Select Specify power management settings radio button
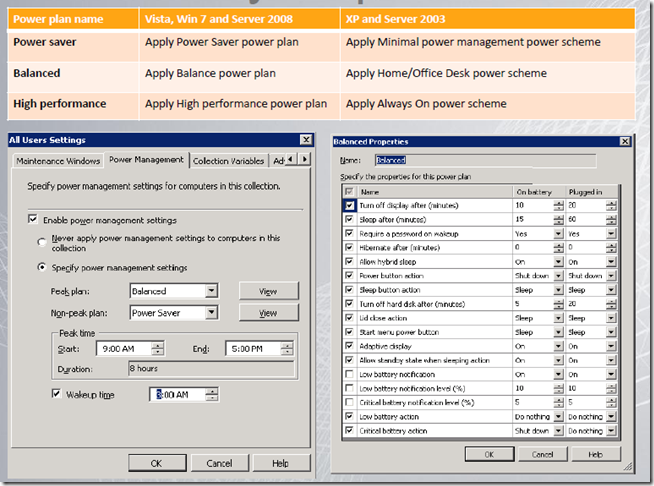 click(41, 267)
